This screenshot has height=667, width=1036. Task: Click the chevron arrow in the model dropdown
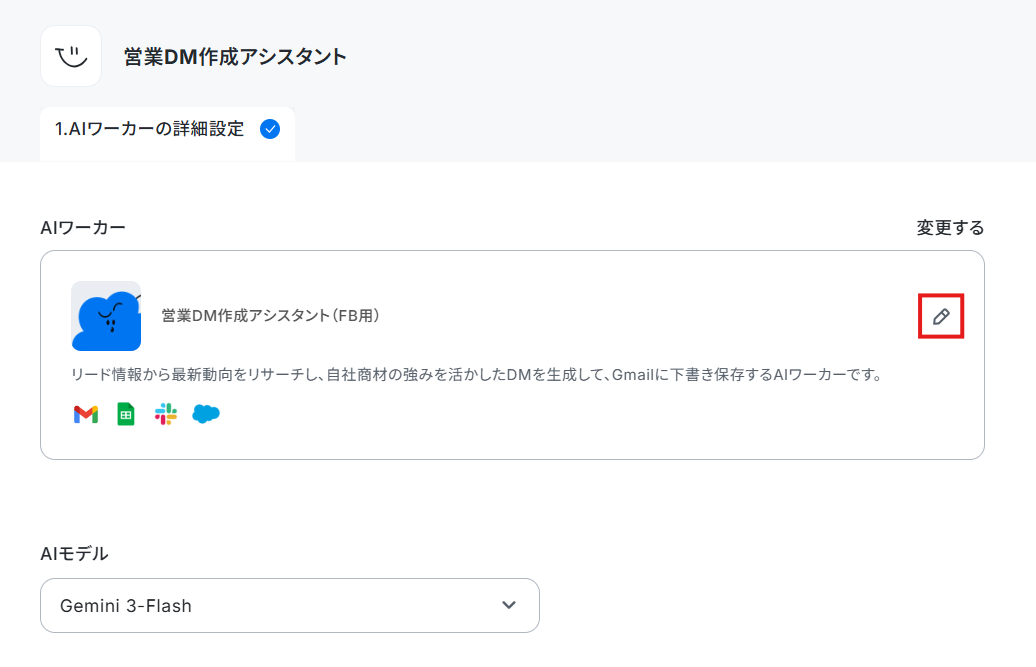click(509, 605)
